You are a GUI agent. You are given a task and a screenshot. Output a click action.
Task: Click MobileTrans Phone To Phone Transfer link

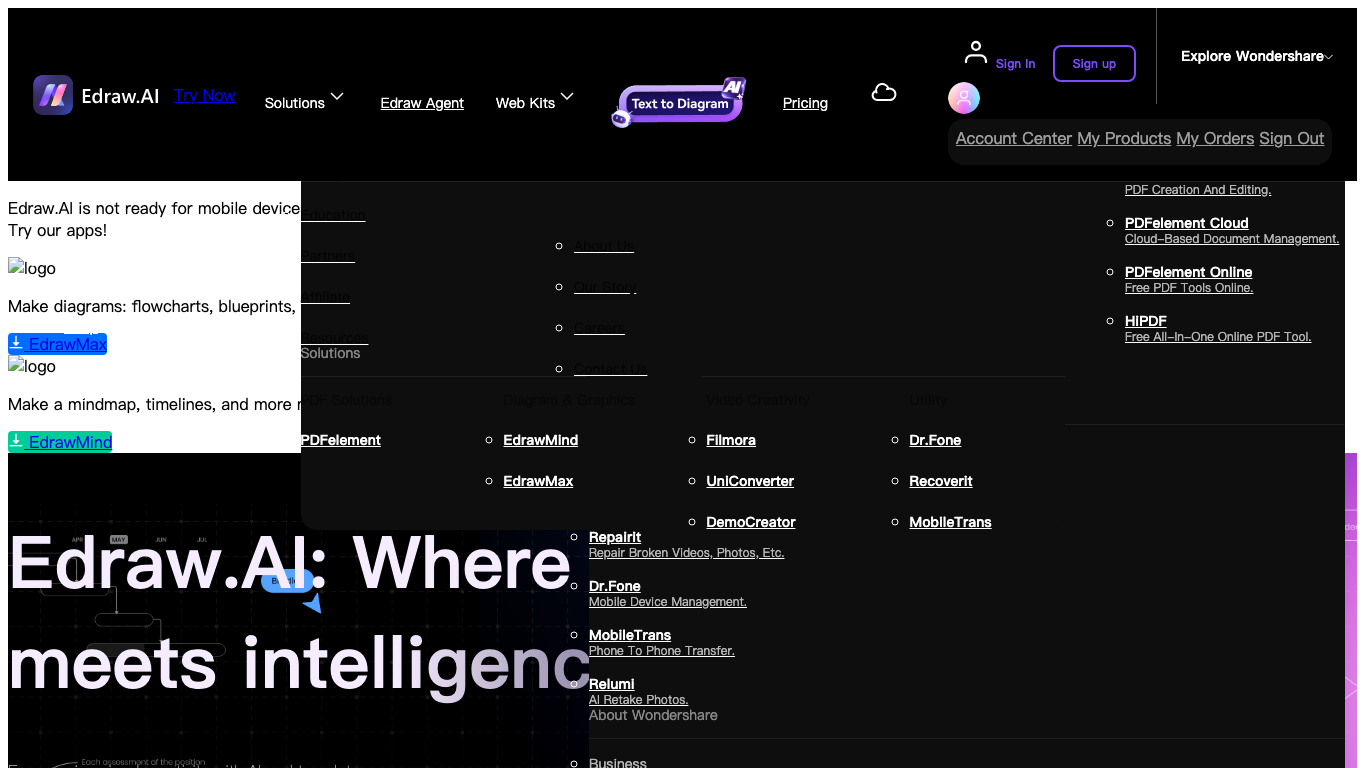coord(629,635)
